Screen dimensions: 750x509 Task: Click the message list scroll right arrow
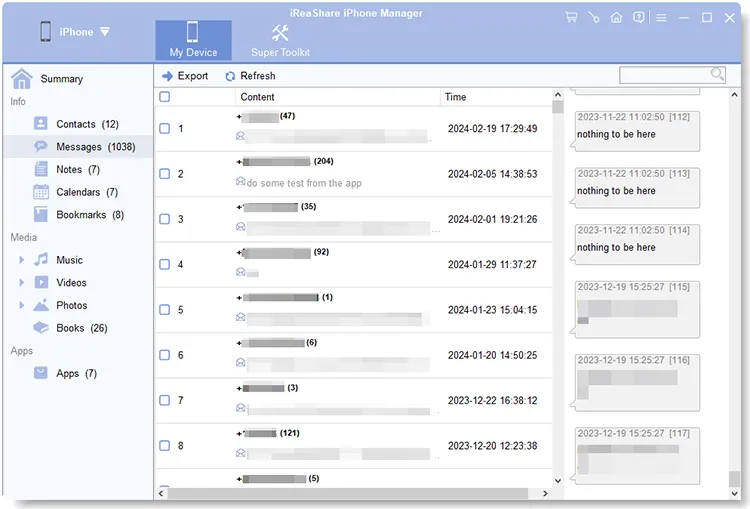tap(545, 493)
